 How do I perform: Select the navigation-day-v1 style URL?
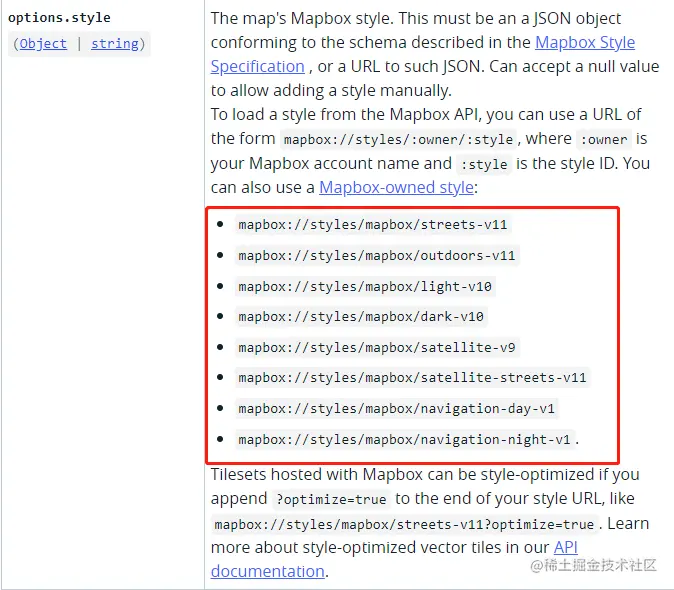(396, 409)
